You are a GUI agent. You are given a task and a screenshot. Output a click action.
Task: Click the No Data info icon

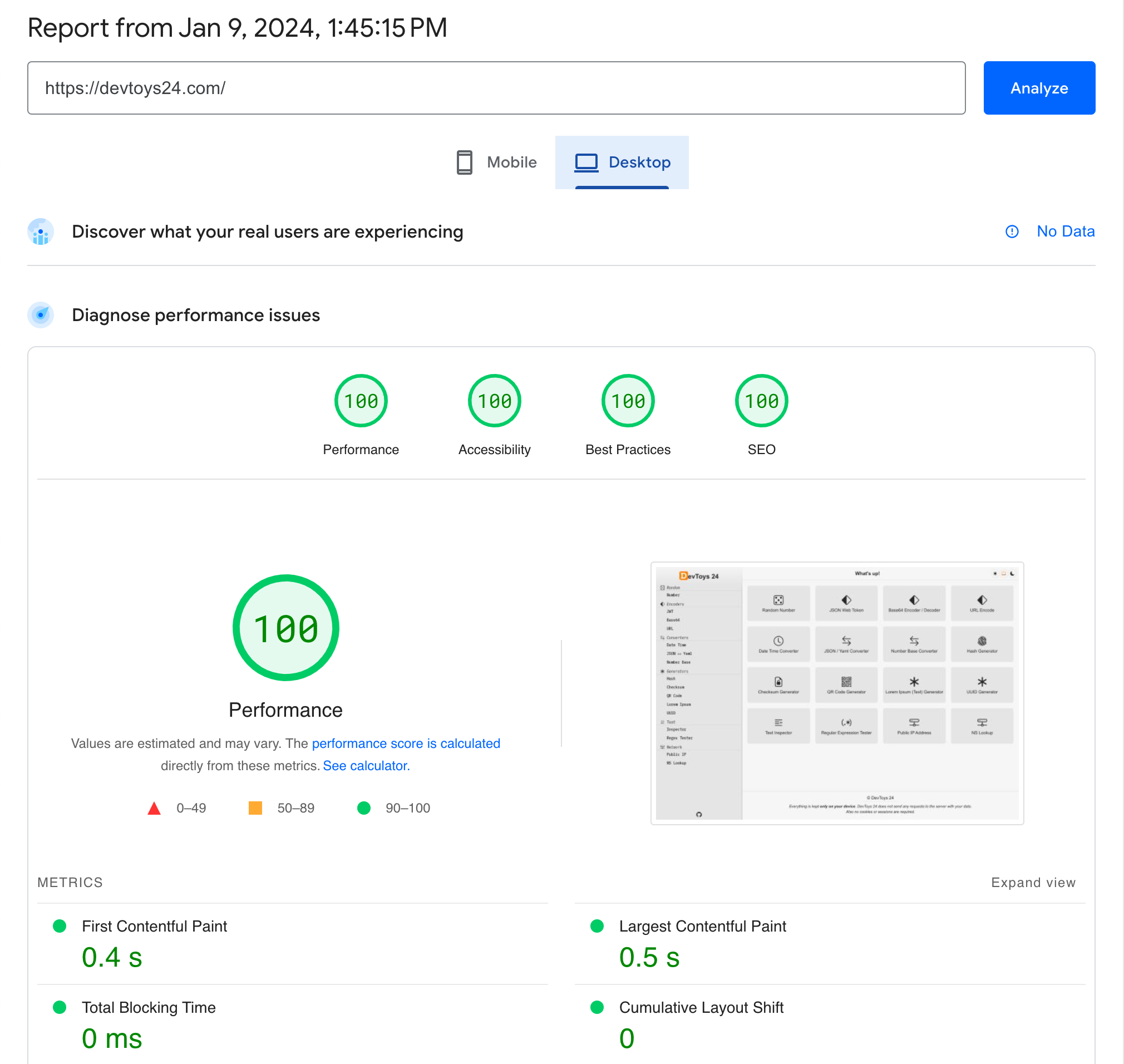1011,231
